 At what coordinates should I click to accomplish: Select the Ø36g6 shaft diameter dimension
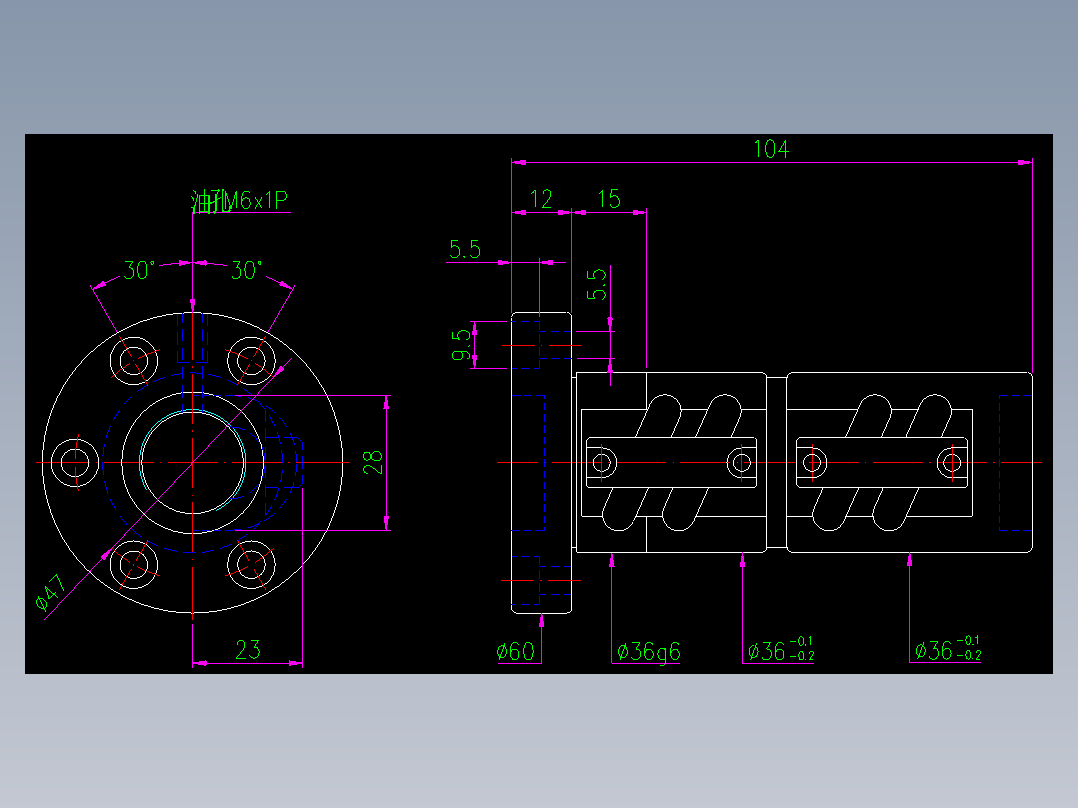coord(648,650)
